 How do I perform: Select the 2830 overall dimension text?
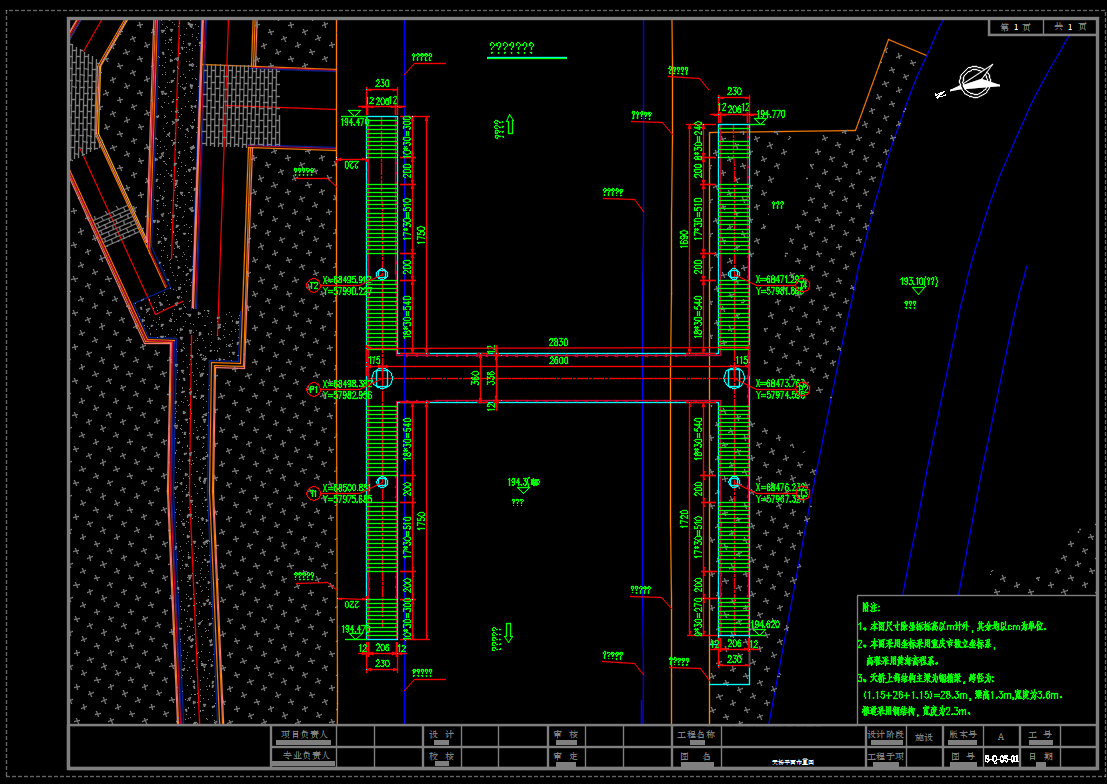click(x=558, y=342)
